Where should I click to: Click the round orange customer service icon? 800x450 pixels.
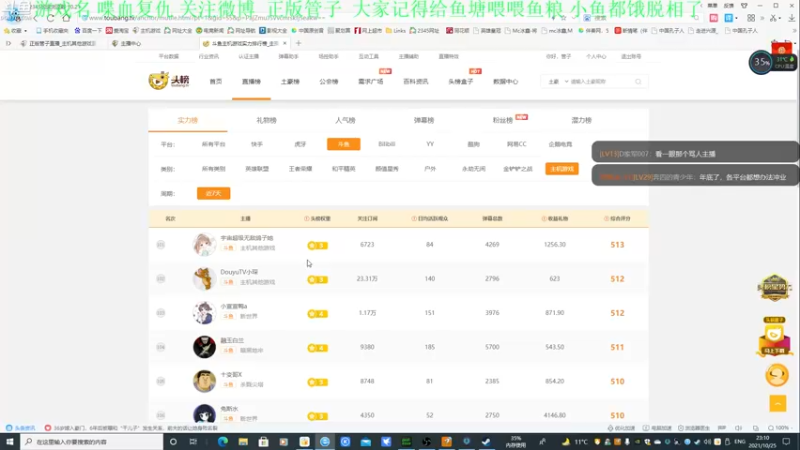[x=777, y=376]
